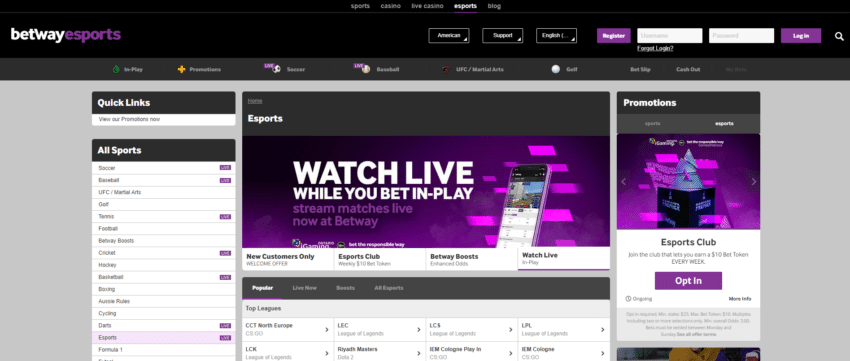The image size is (850, 361).
Task: Open the live casino top menu item
Action: pos(427,6)
